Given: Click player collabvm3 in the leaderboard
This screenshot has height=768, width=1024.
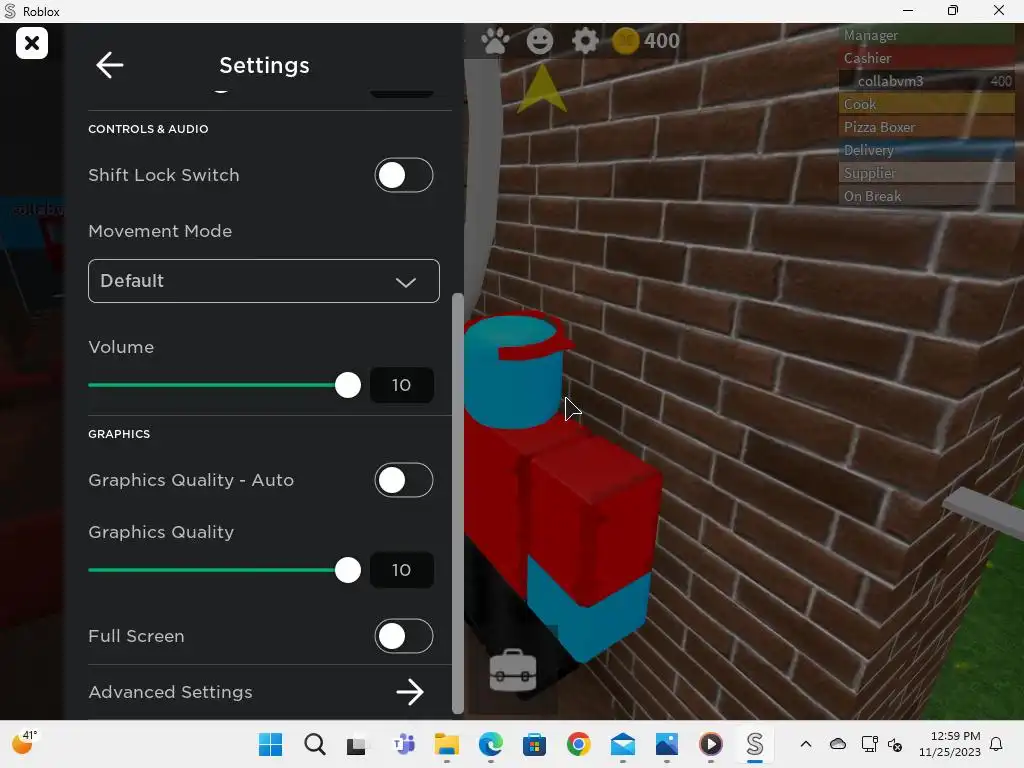Looking at the screenshot, I should (926, 81).
